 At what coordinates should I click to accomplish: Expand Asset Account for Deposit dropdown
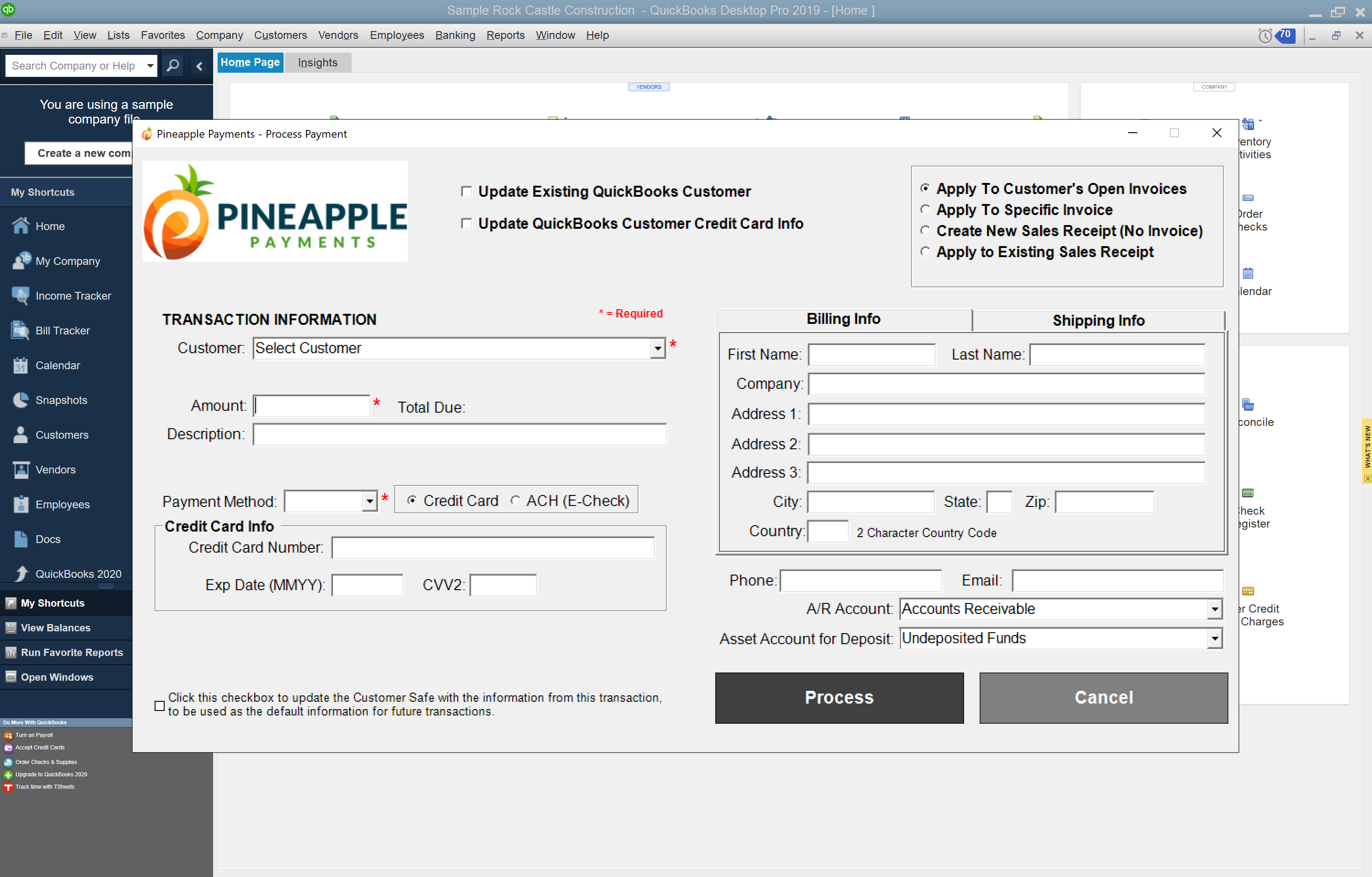pyautogui.click(x=1214, y=638)
